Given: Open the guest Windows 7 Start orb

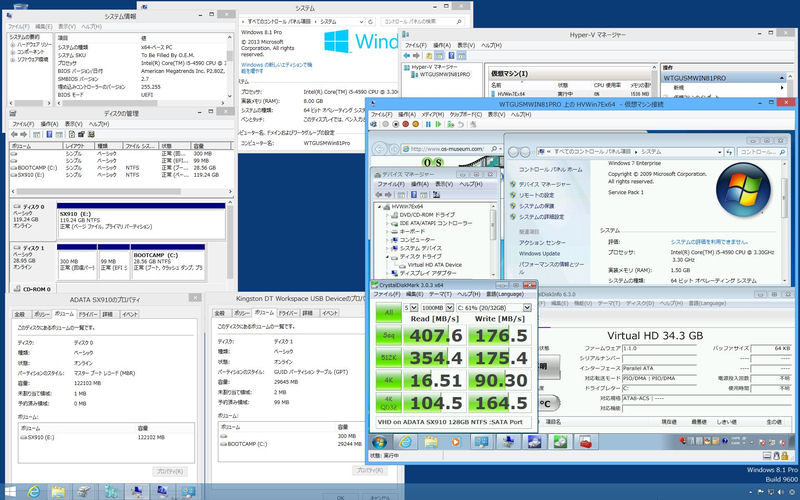Looking at the screenshot, I should [x=379, y=442].
